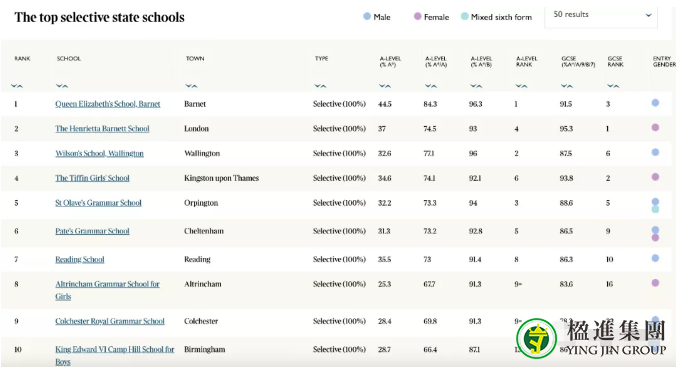Sort by GCSE percentage column arrows
Viewport: 676px width, 369px height.
[x=566, y=86]
